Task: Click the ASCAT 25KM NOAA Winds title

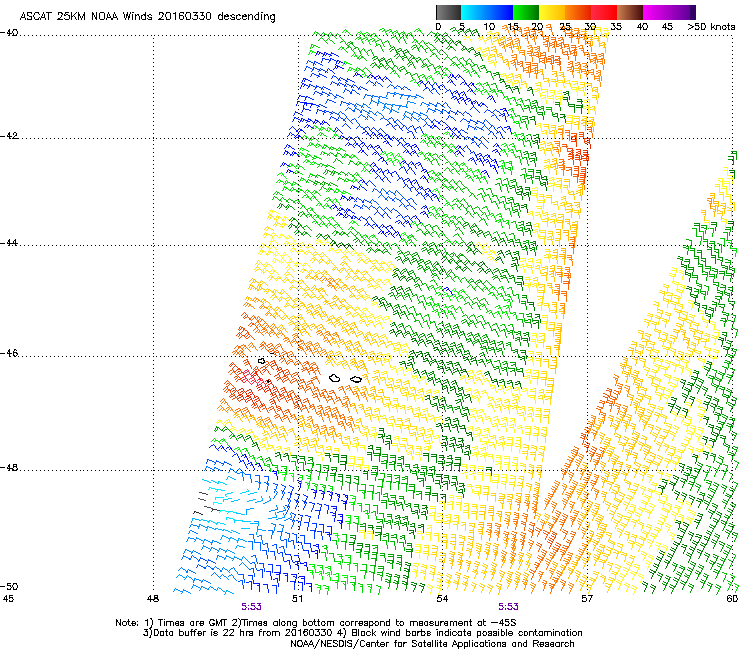Action: (x=147, y=17)
